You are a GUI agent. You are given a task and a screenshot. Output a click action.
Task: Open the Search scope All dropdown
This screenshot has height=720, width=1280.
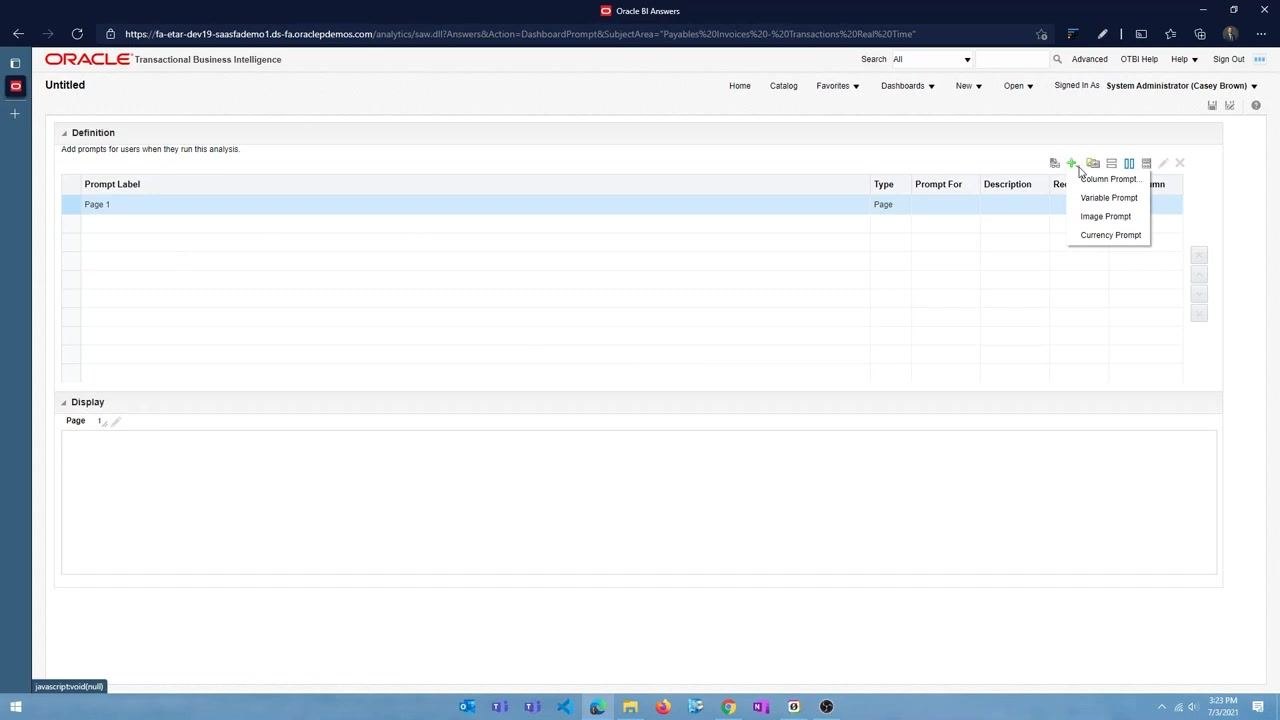[932, 59]
